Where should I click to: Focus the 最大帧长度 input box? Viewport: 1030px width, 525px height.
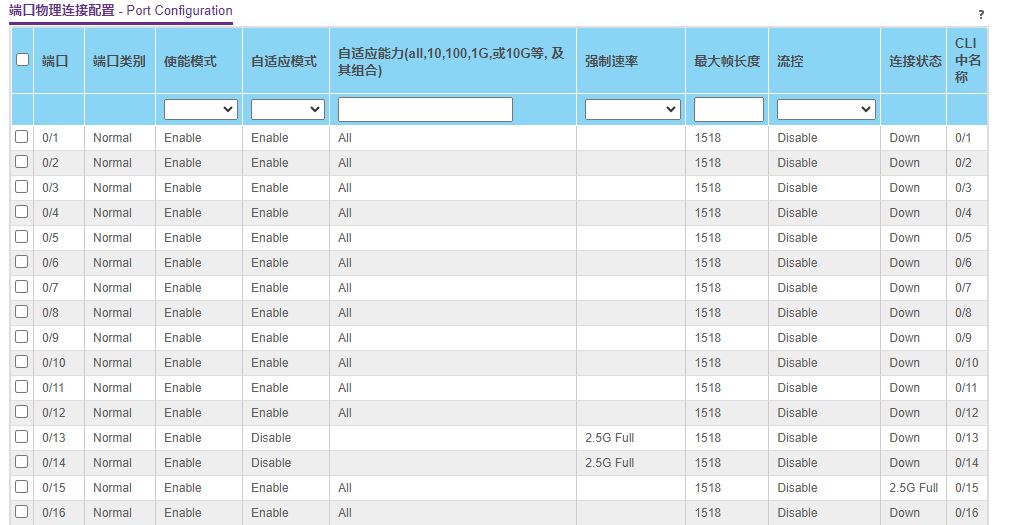728,109
